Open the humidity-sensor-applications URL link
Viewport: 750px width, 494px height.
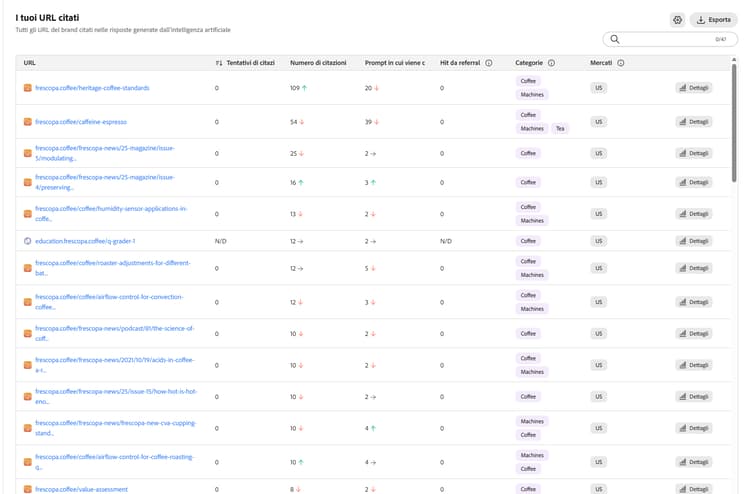click(x=111, y=214)
